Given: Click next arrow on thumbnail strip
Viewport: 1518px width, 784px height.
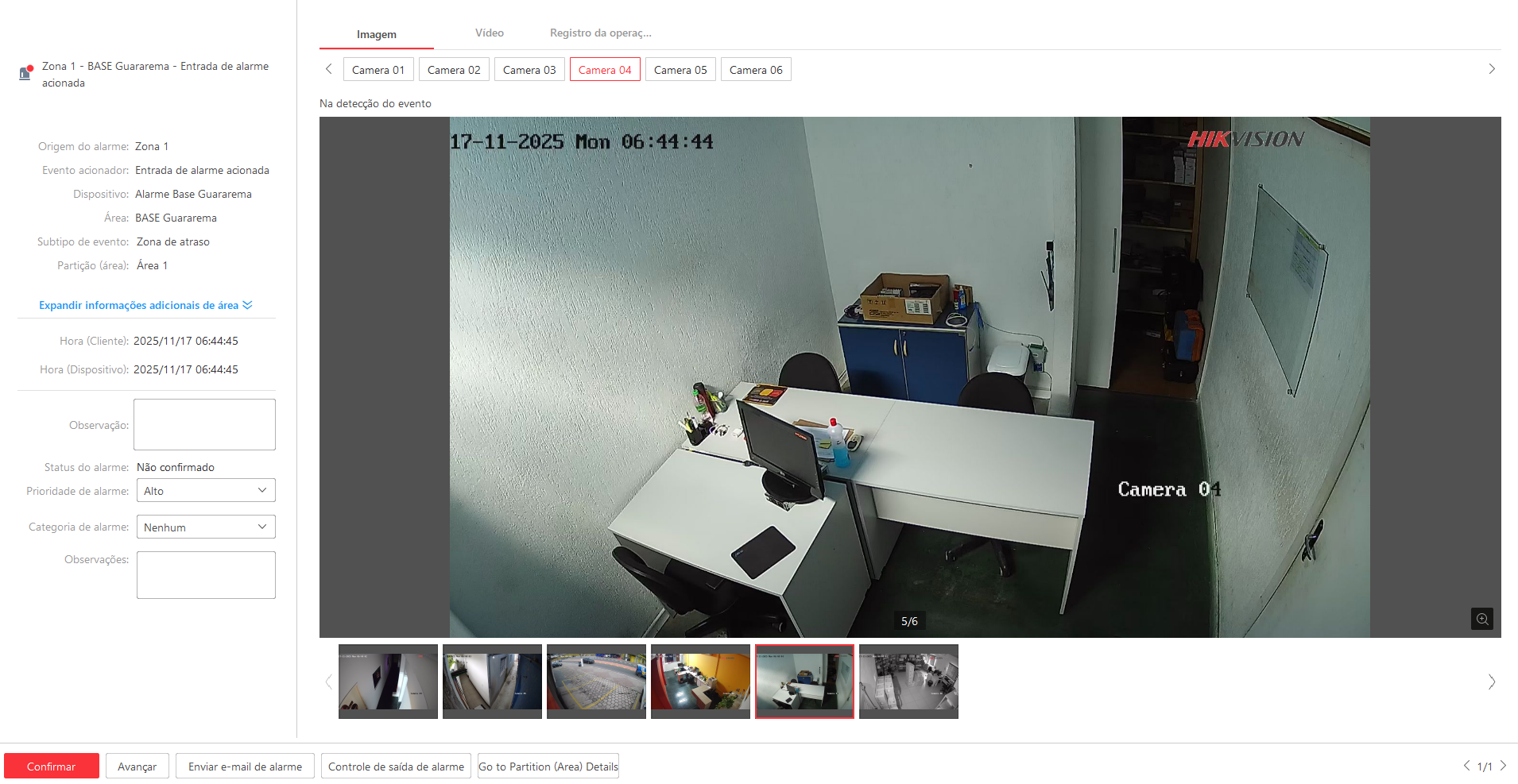Looking at the screenshot, I should [x=1491, y=682].
